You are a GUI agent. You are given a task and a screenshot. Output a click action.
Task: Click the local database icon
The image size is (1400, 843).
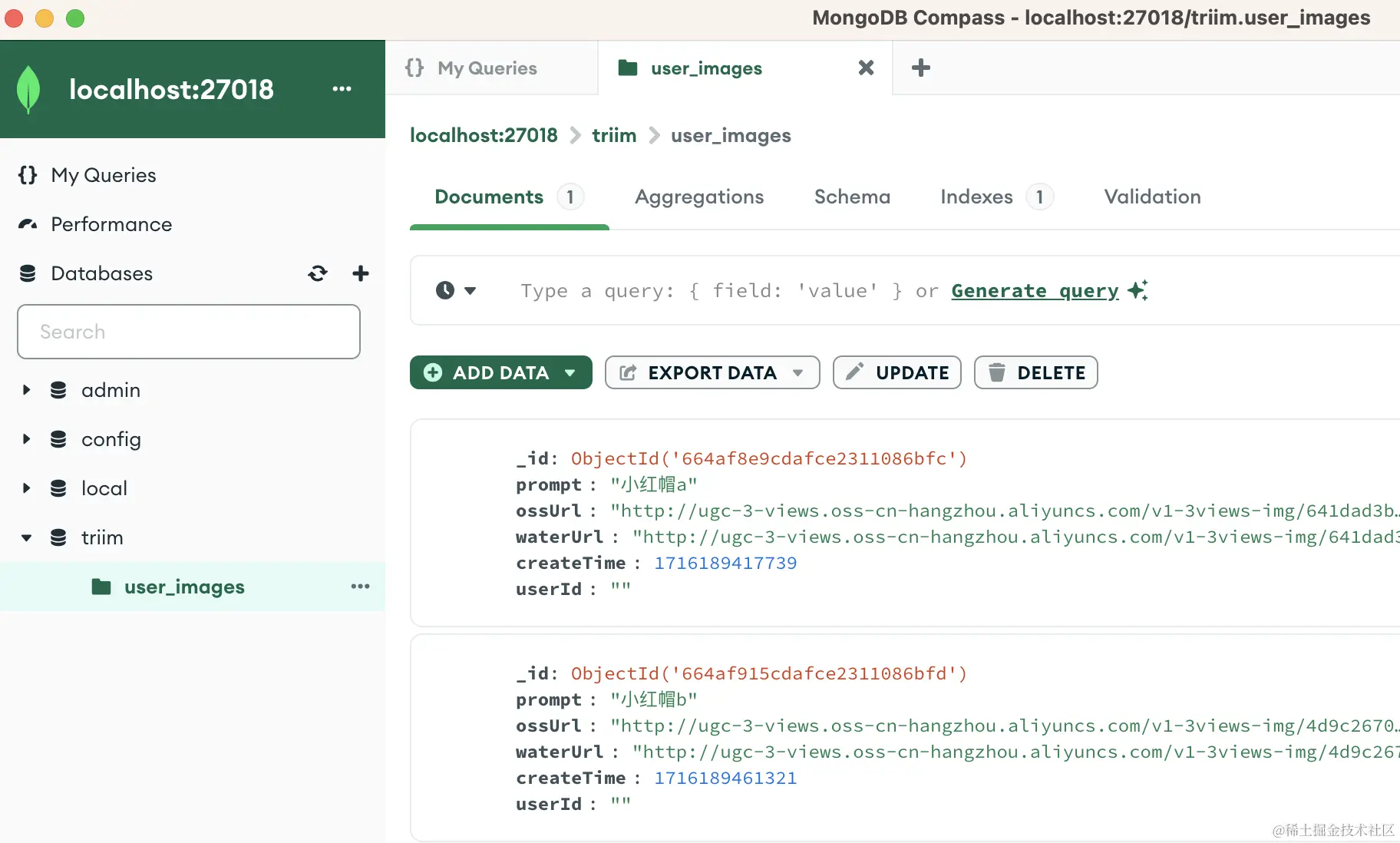tap(58, 488)
